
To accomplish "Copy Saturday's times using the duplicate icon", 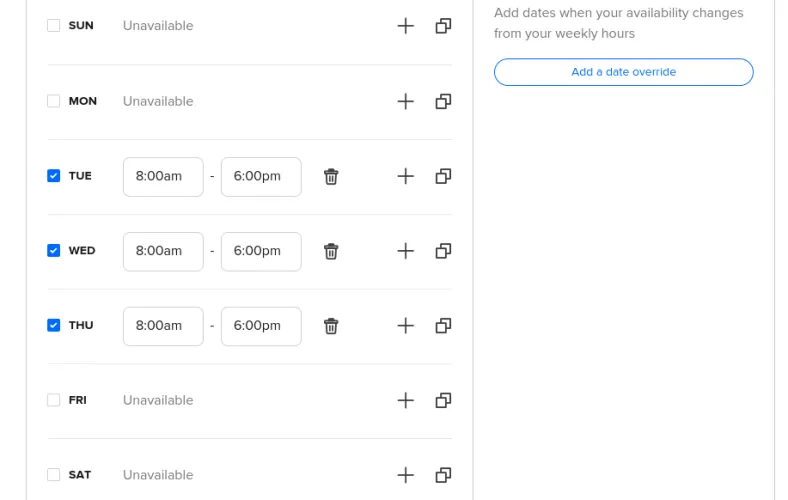I will click(x=443, y=475).
